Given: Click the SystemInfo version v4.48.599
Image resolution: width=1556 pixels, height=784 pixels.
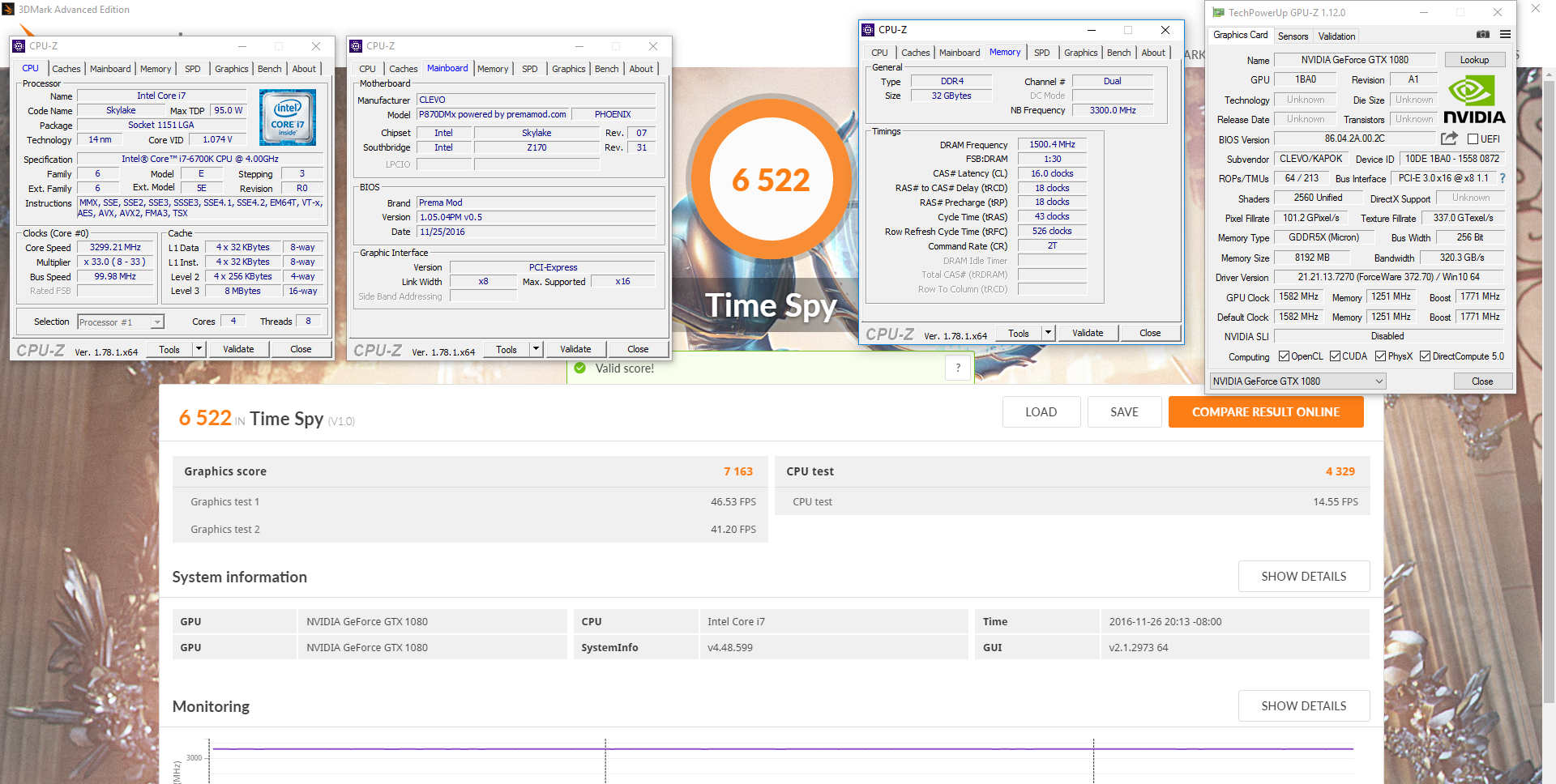Looking at the screenshot, I should click(730, 648).
